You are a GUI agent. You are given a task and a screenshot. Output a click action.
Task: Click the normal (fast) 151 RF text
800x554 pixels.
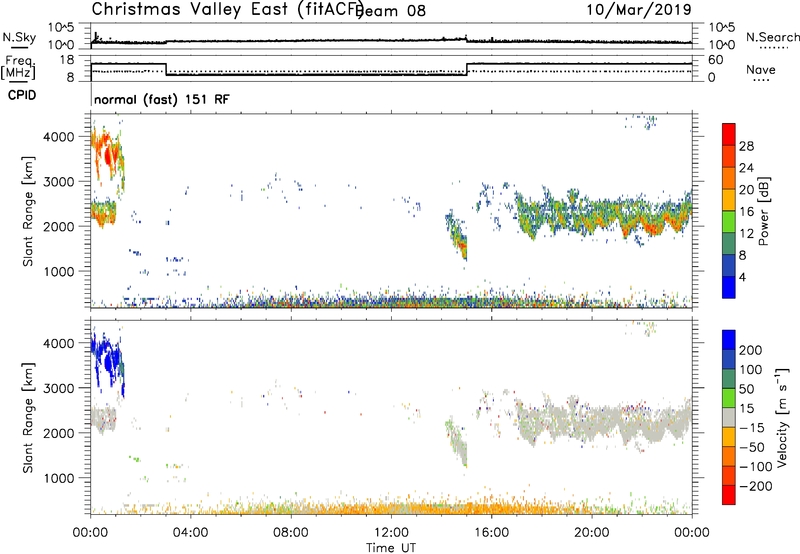tap(162, 99)
